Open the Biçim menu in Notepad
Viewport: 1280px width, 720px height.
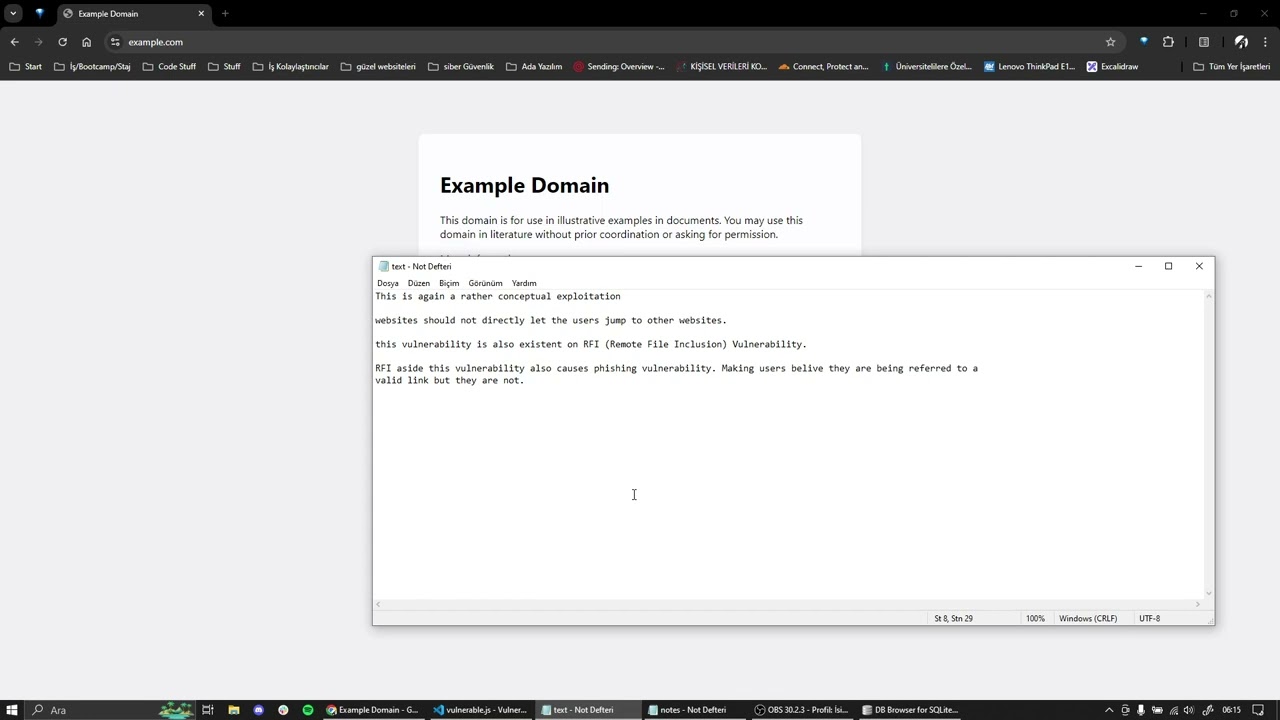tap(449, 283)
